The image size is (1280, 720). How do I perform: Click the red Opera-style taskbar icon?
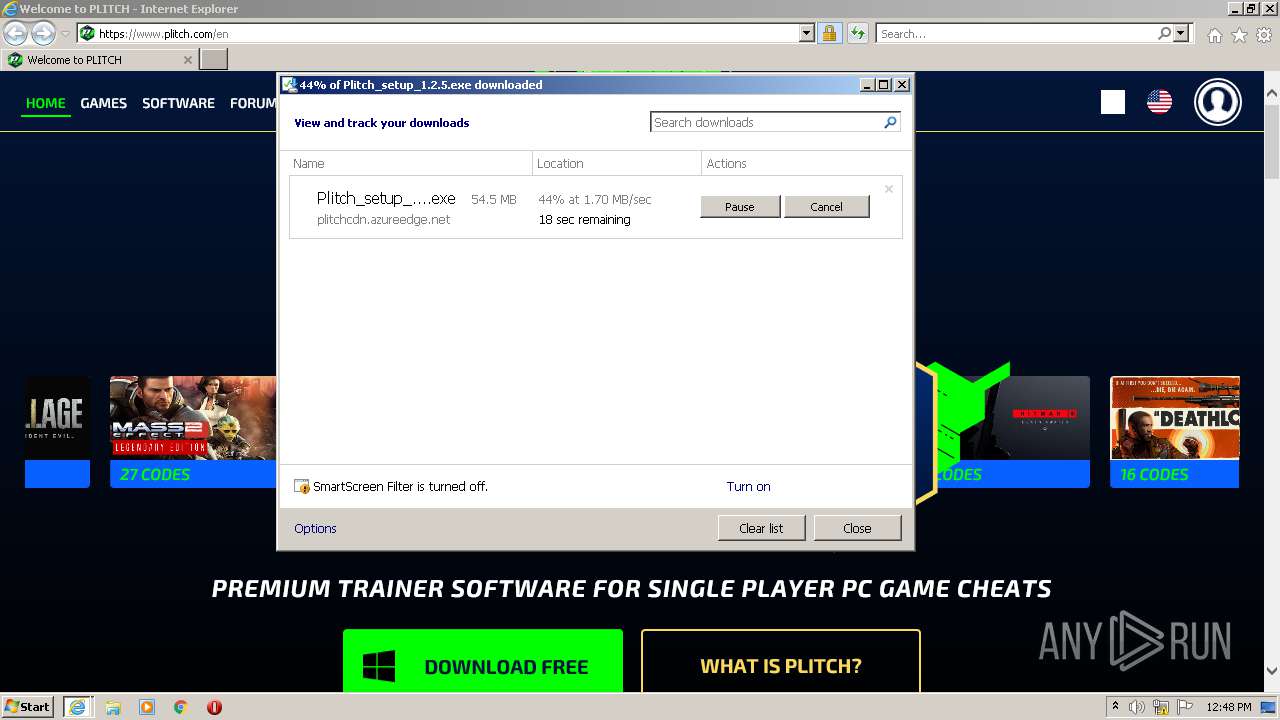(214, 707)
